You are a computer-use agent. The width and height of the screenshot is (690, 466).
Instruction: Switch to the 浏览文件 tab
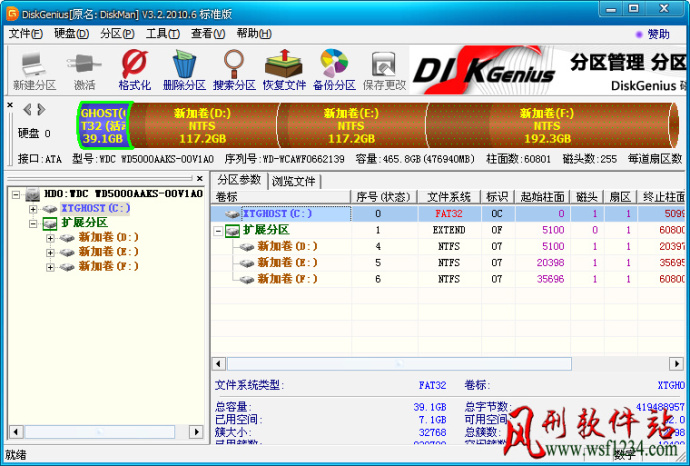[x=294, y=181]
